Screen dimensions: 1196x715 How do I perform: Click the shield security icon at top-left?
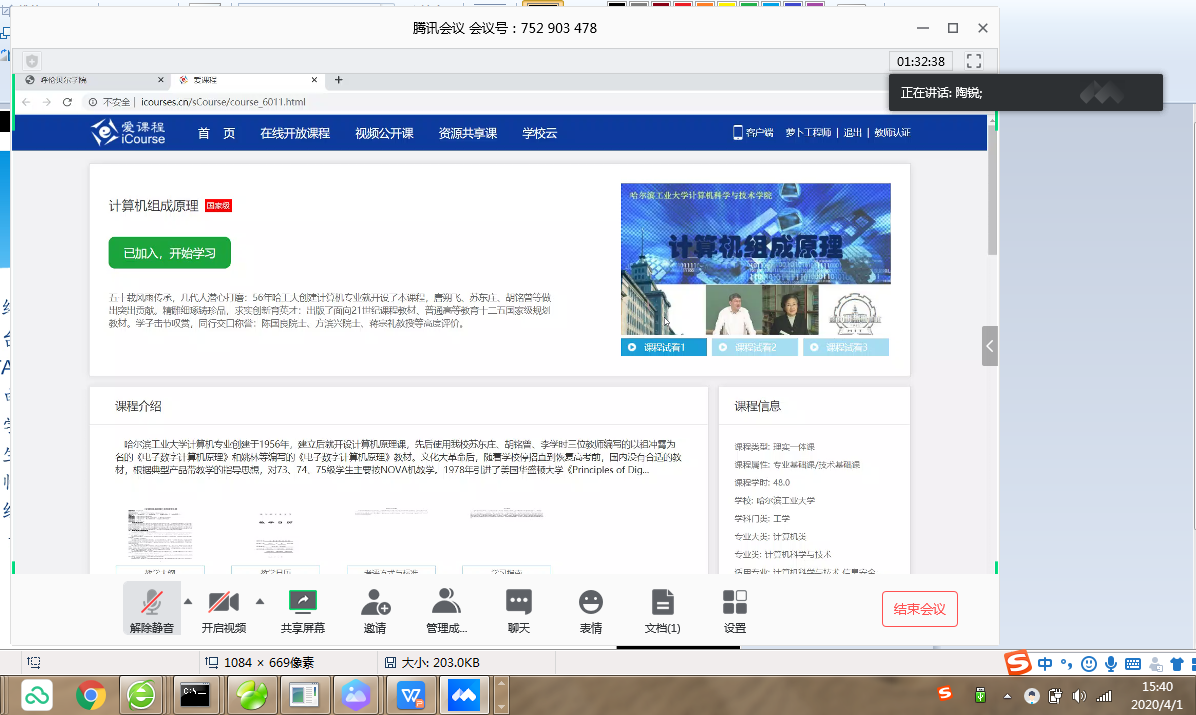32,61
